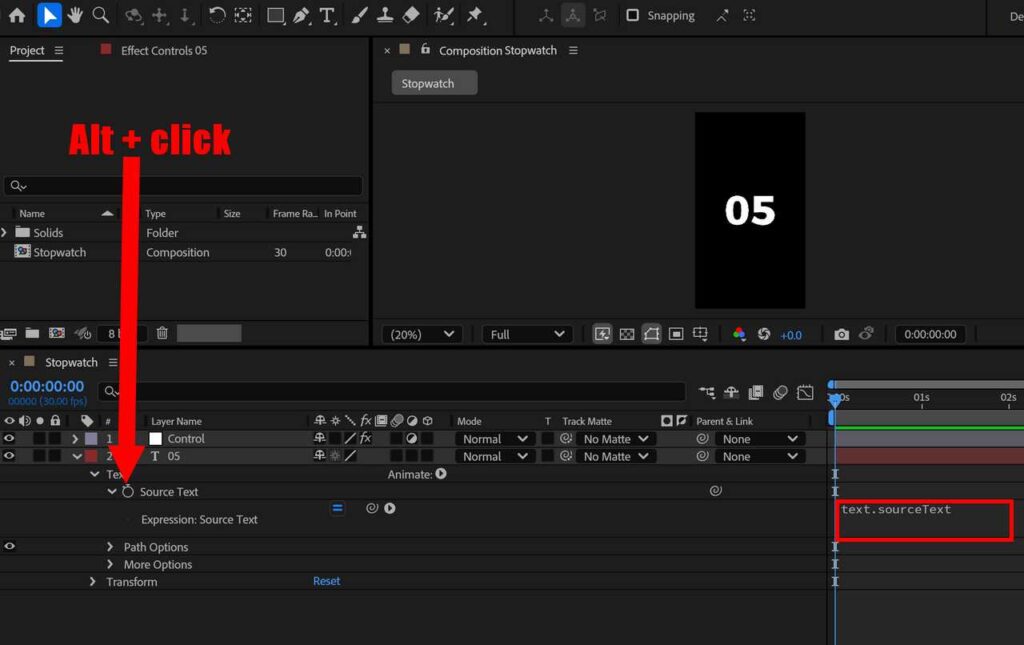
Task: Collapse the 05 layer properties
Action: pos(77,456)
